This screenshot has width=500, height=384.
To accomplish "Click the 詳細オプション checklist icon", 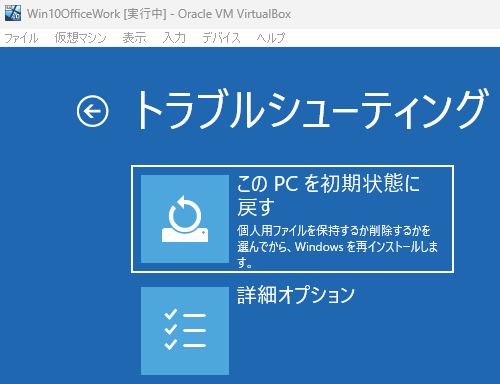I will 185,331.
